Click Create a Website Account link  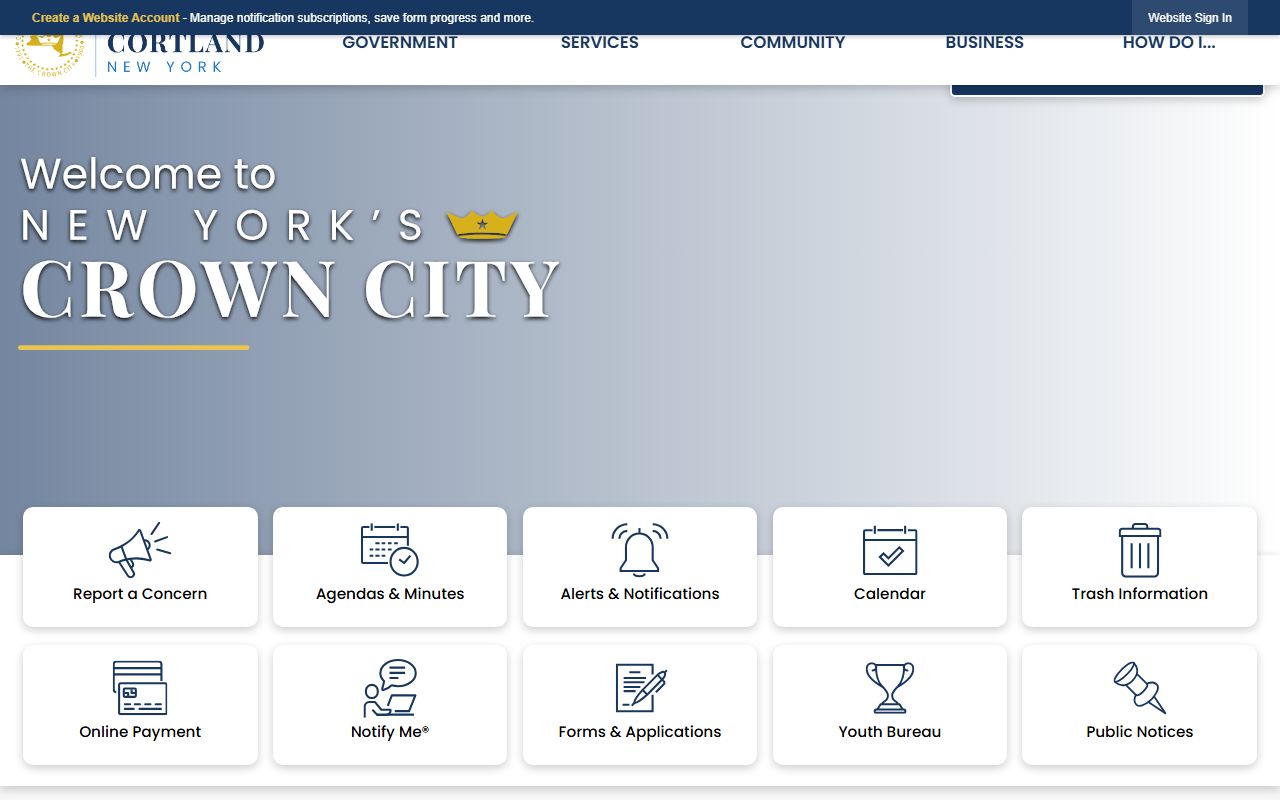[106, 18]
